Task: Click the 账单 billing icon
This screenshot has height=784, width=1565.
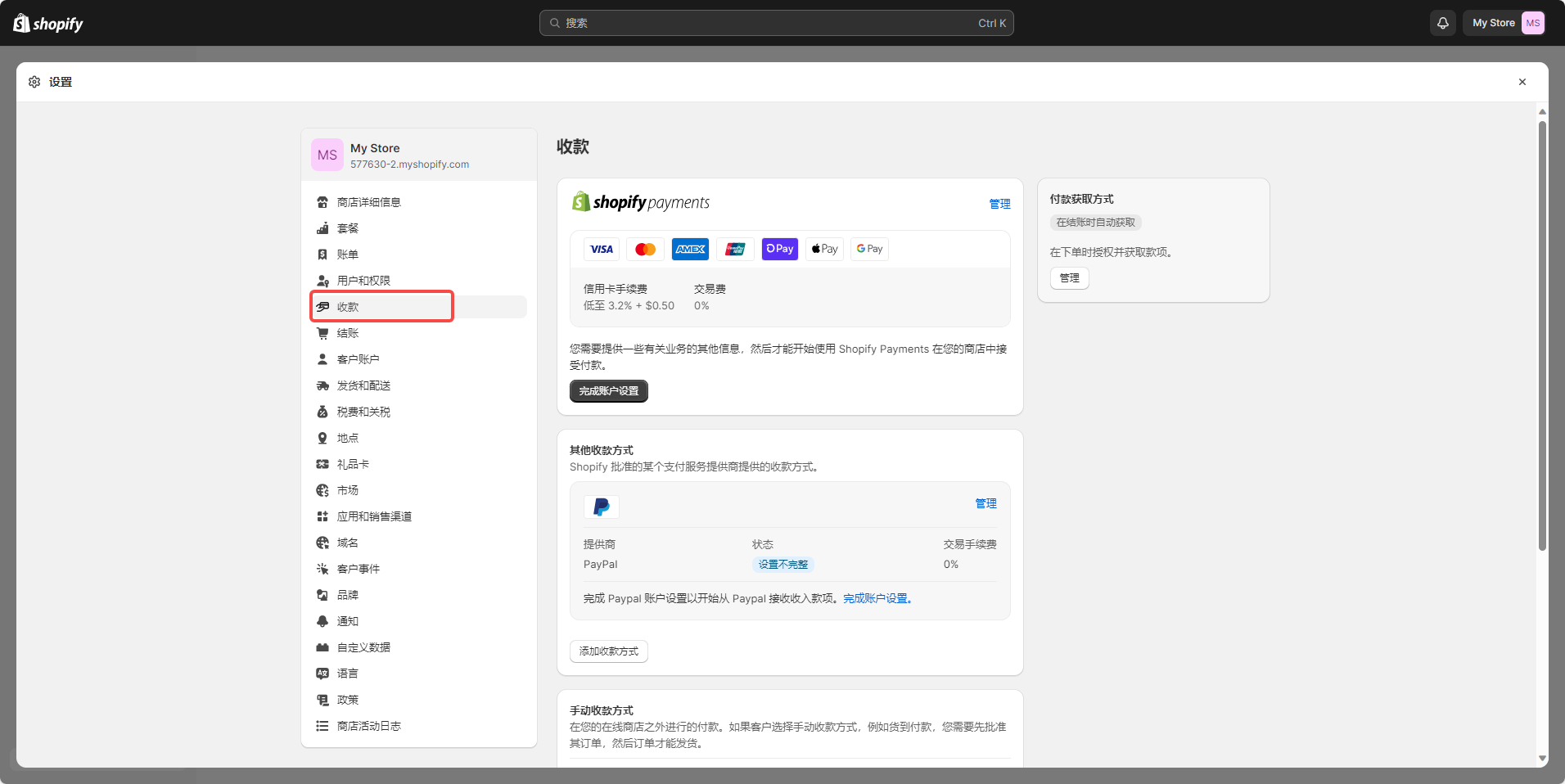Action: click(322, 255)
